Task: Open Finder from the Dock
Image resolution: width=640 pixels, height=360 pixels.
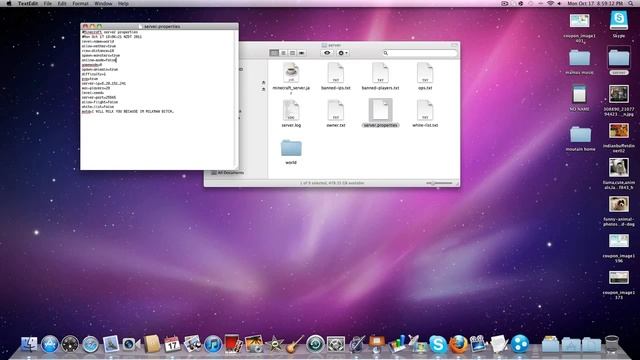Action: 29,344
